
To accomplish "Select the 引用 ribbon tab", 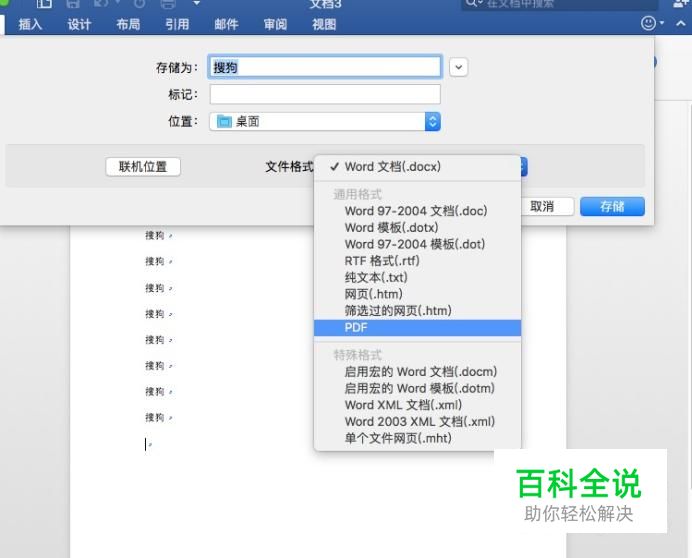I will click(177, 24).
